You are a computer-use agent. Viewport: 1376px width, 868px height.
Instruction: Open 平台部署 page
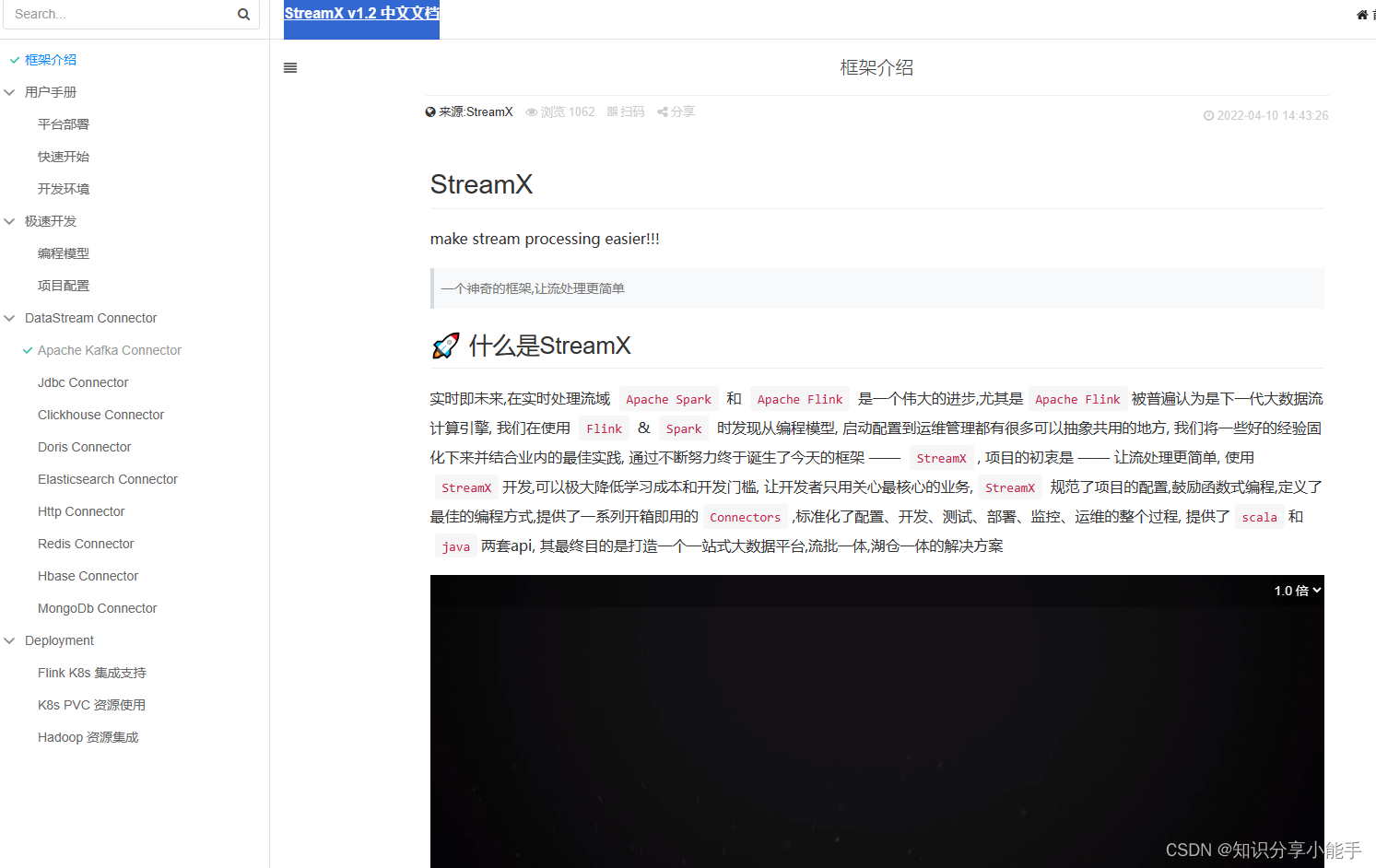pos(64,124)
